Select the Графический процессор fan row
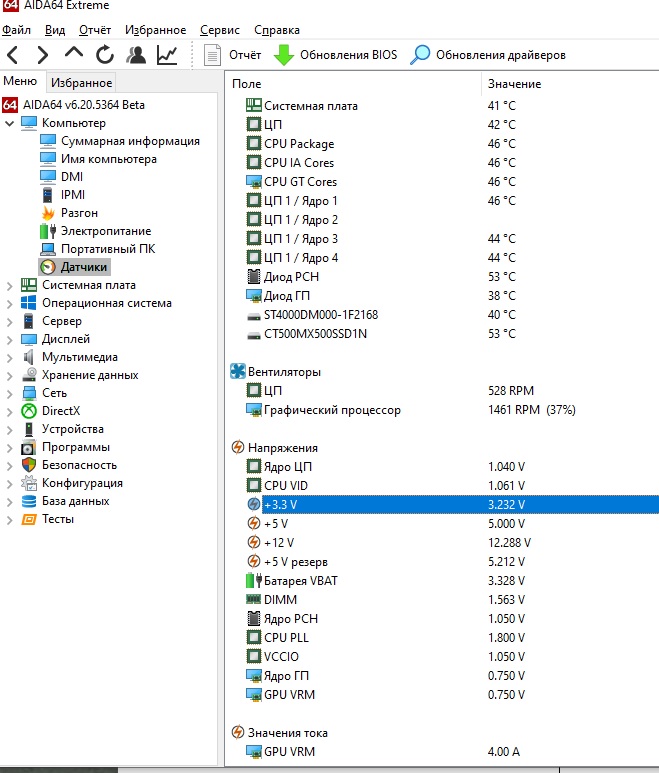This screenshot has width=659, height=773. pos(442,410)
